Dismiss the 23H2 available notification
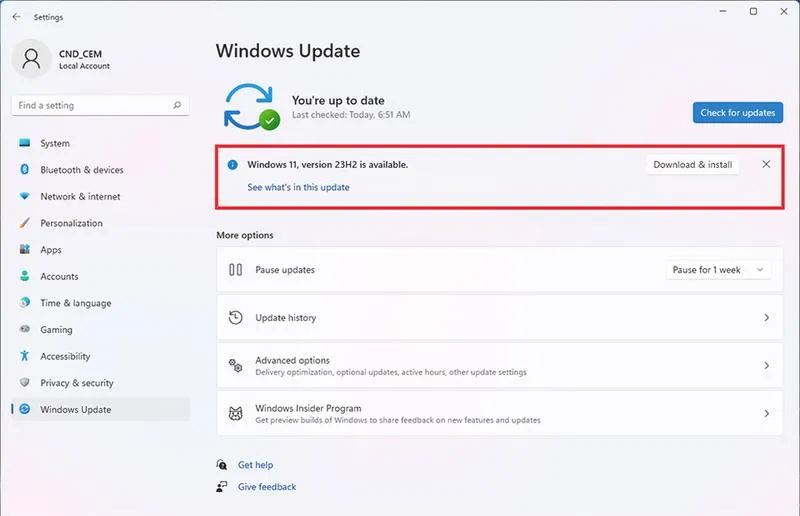This screenshot has width=800, height=516. tap(766, 164)
